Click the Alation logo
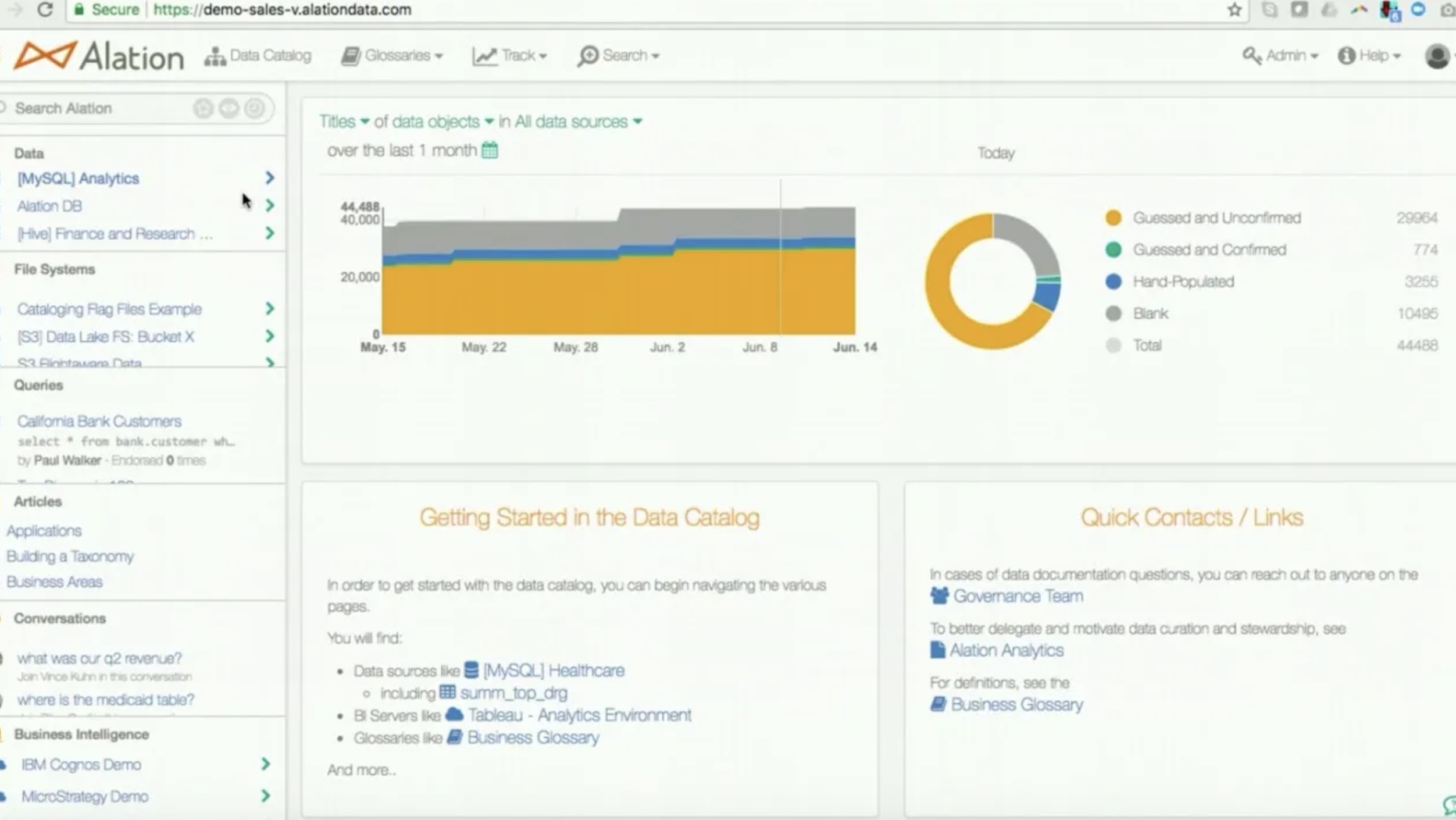The height and width of the screenshot is (820, 1456). point(99,56)
